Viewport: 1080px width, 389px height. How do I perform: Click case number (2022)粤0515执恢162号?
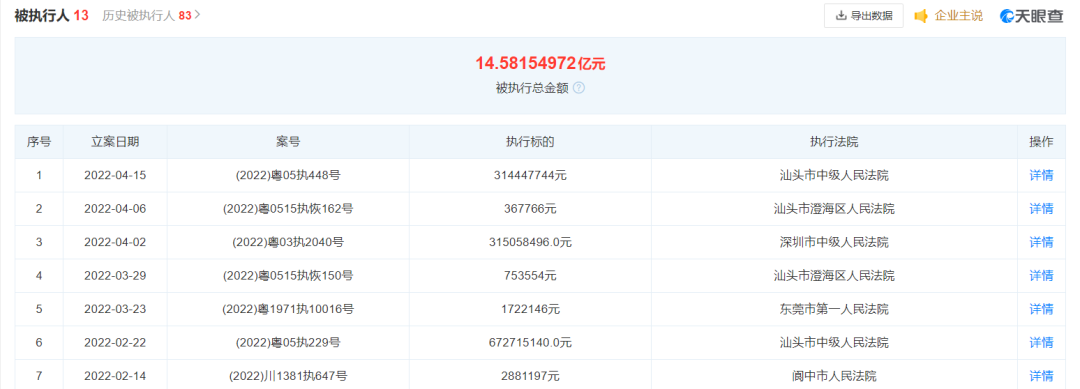[x=288, y=209]
